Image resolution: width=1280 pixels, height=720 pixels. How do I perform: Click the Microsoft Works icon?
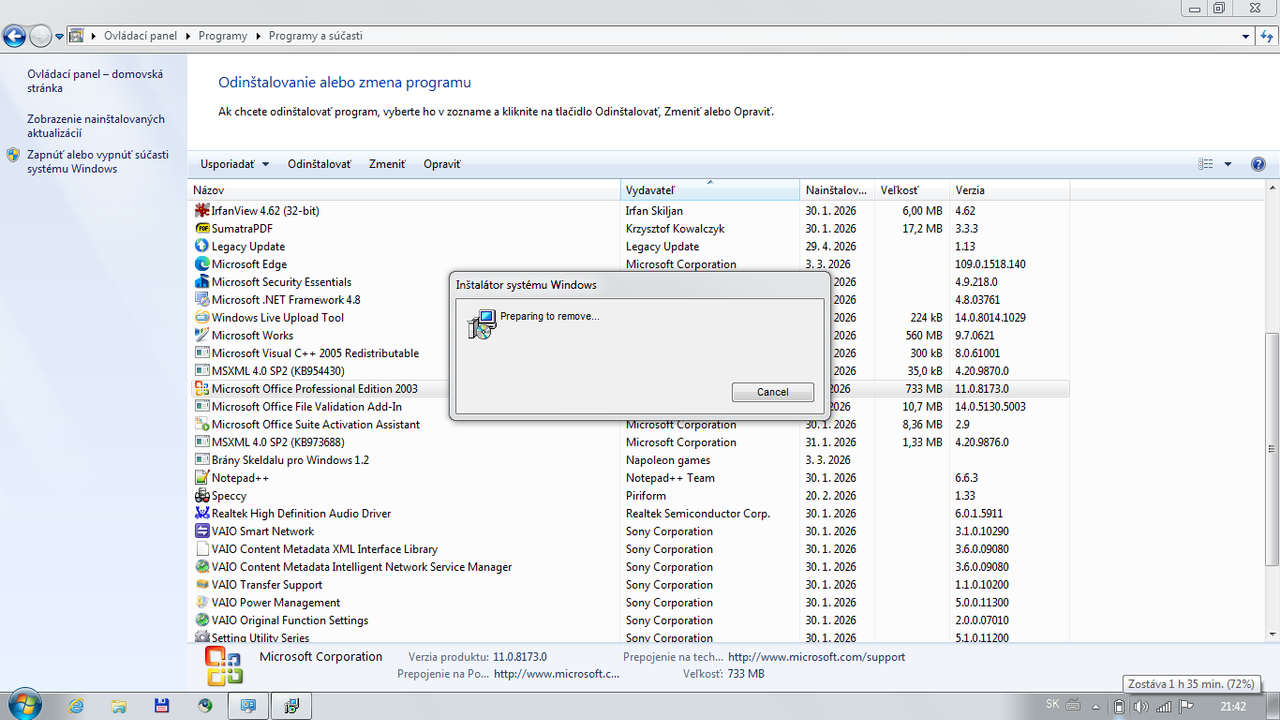click(202, 336)
